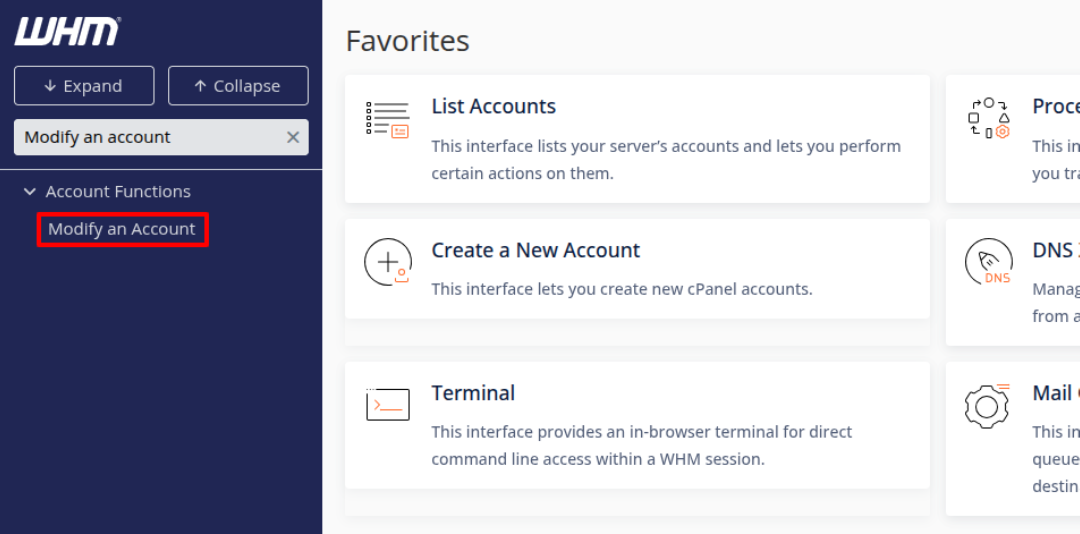The width and height of the screenshot is (1080, 534).
Task: Click the partially visible 'Mail' card title
Action: pyautogui.click(x=1056, y=393)
